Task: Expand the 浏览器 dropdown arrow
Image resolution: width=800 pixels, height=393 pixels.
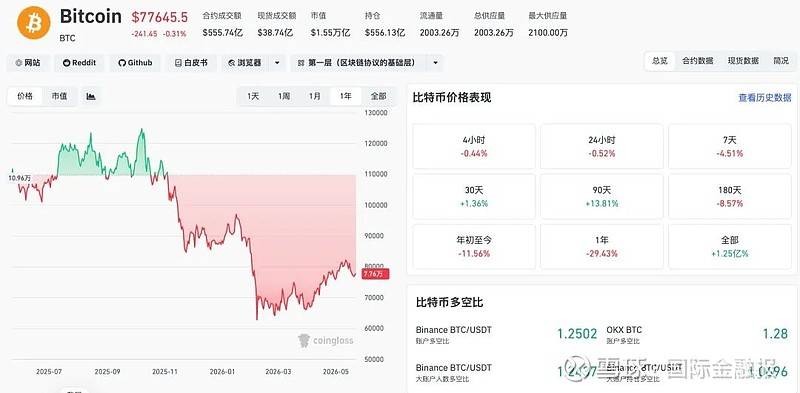Action: 277,63
